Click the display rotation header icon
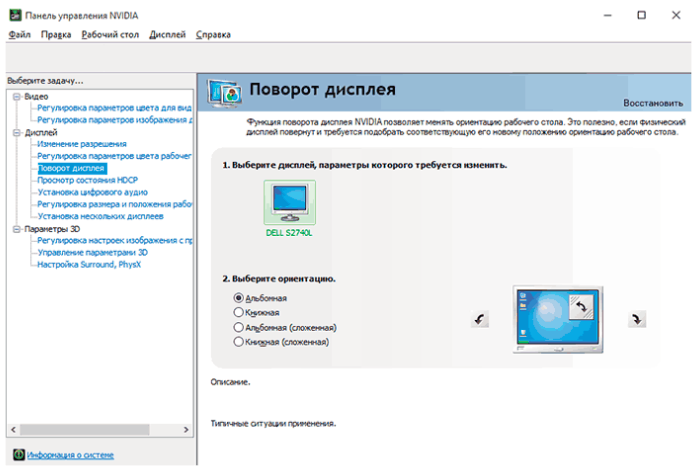This screenshot has height=466, width=694. tap(224, 93)
